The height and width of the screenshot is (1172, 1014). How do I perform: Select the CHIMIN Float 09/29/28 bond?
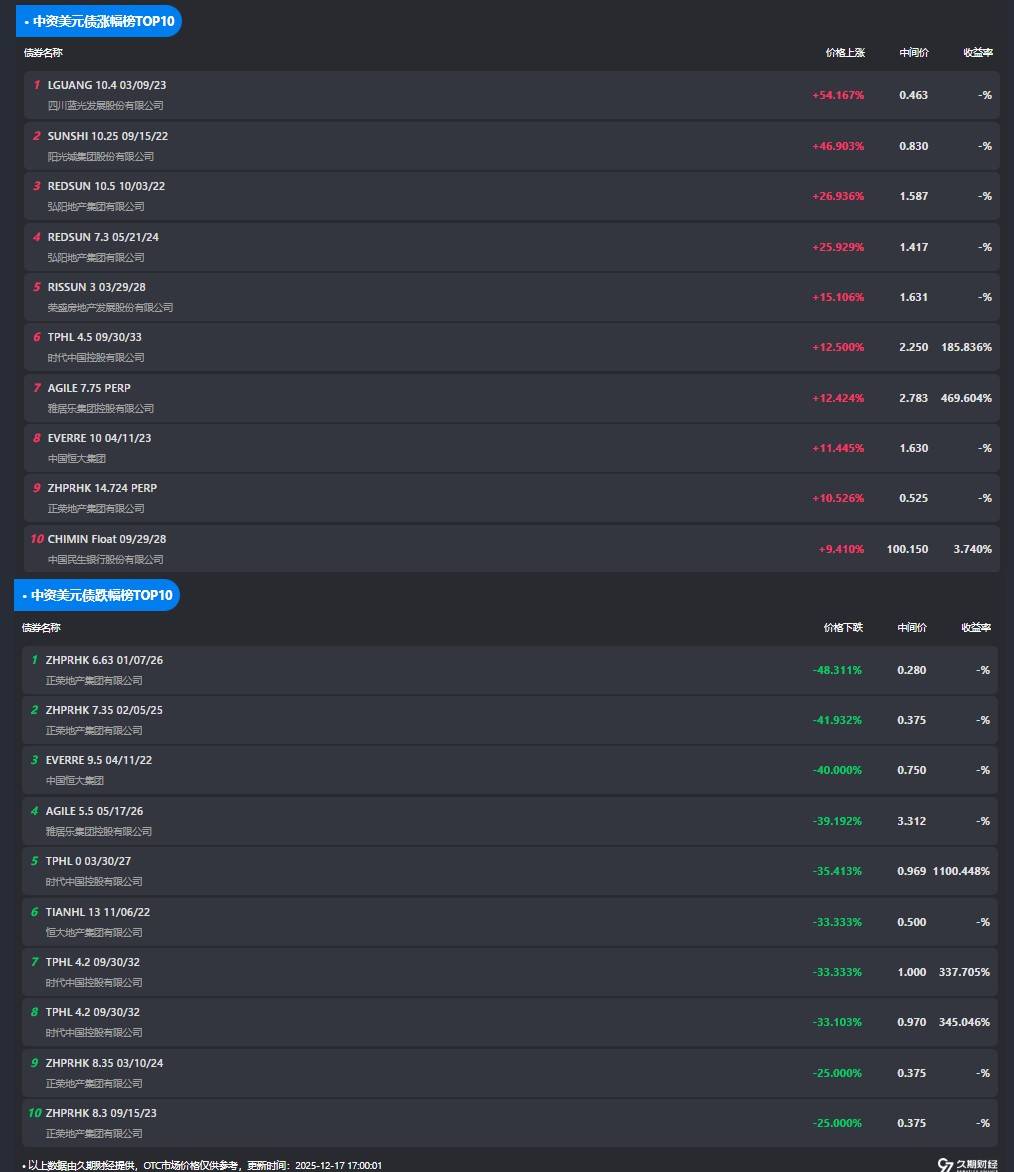coord(107,539)
